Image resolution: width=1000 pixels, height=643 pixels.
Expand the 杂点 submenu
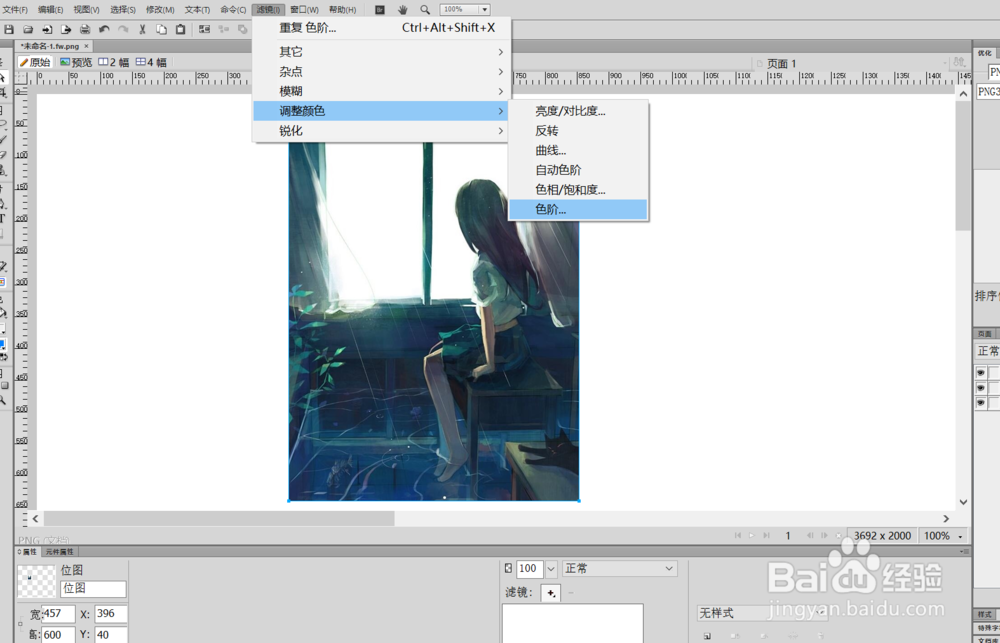[x=381, y=71]
